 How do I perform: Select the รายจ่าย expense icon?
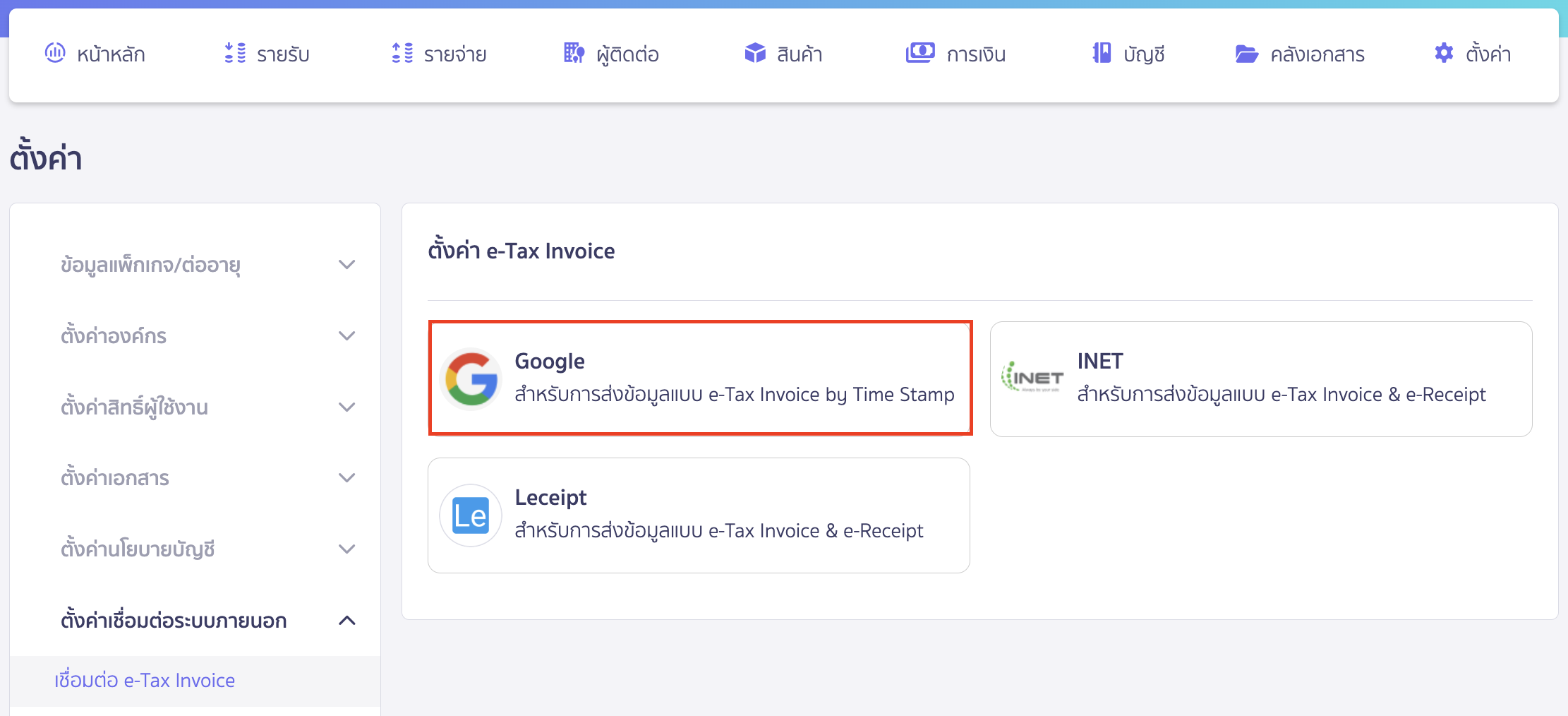(402, 54)
